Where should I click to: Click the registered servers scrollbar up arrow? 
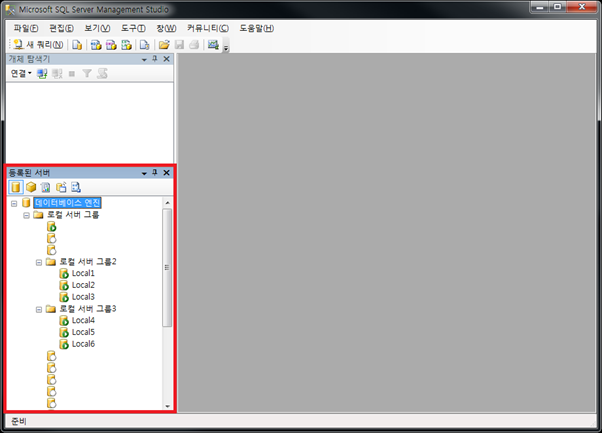[167, 202]
